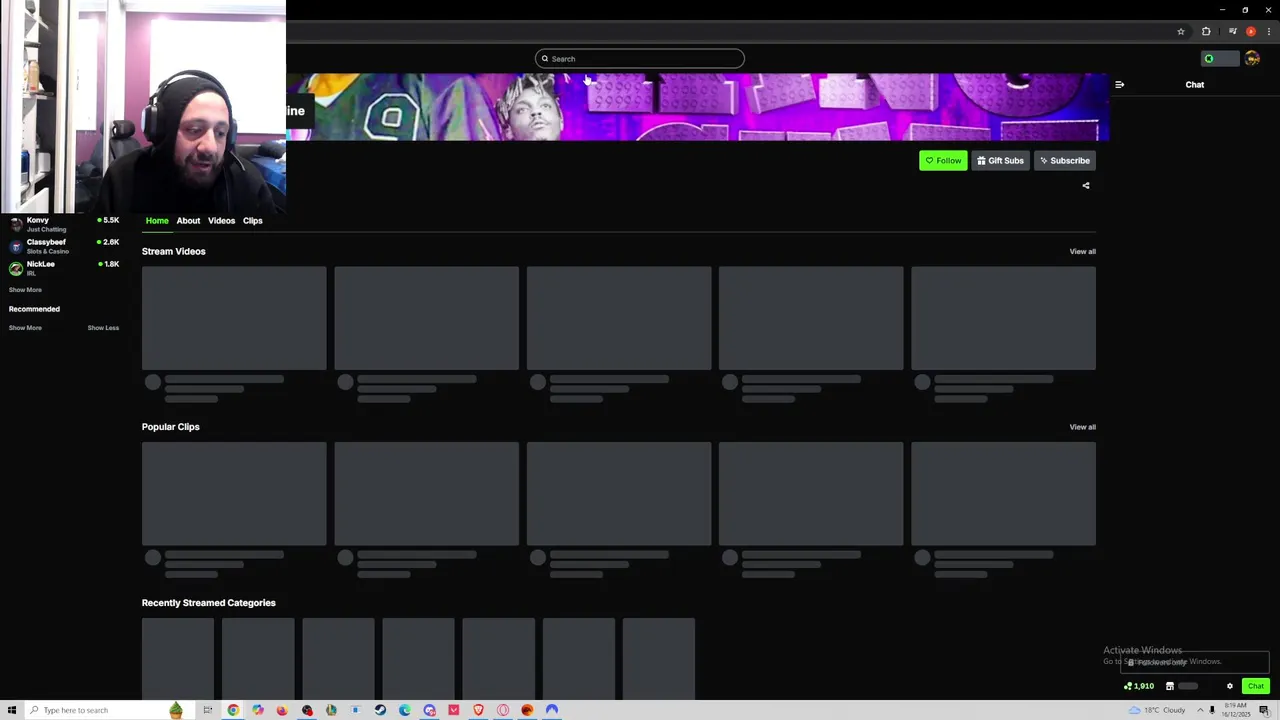Click the Recommended heading in the sidebar
This screenshot has width=1280, height=720.
(x=34, y=309)
